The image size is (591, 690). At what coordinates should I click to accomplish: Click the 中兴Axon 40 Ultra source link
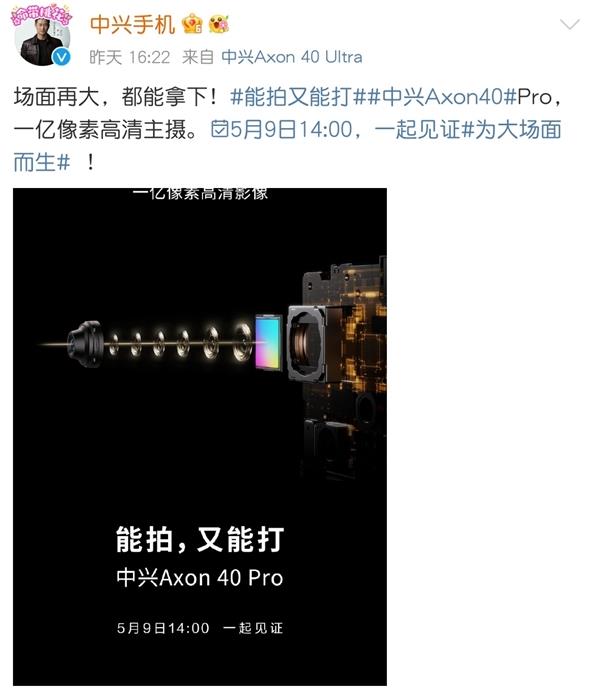pyautogui.click(x=292, y=57)
